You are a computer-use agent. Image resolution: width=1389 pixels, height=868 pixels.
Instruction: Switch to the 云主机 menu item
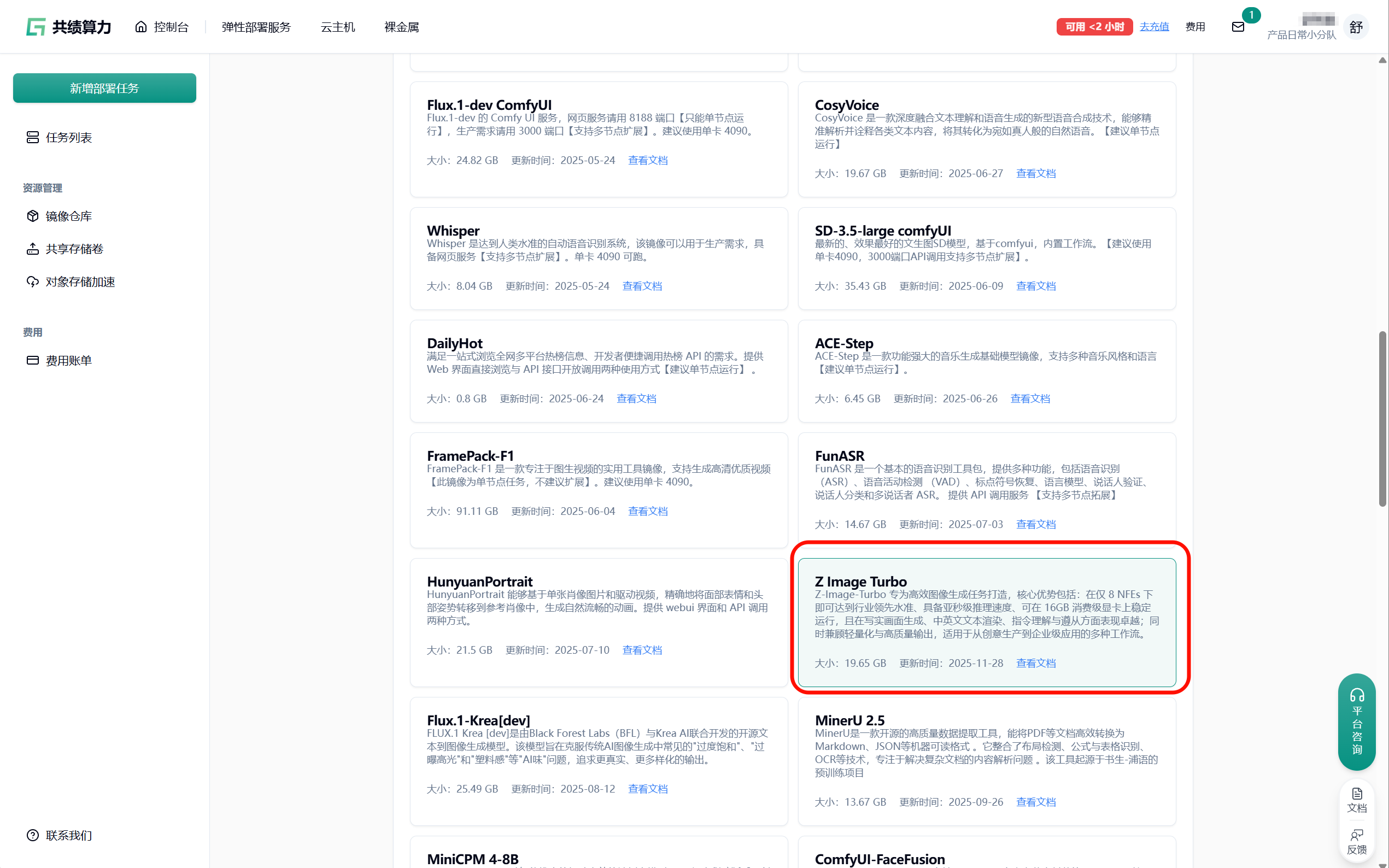(337, 27)
